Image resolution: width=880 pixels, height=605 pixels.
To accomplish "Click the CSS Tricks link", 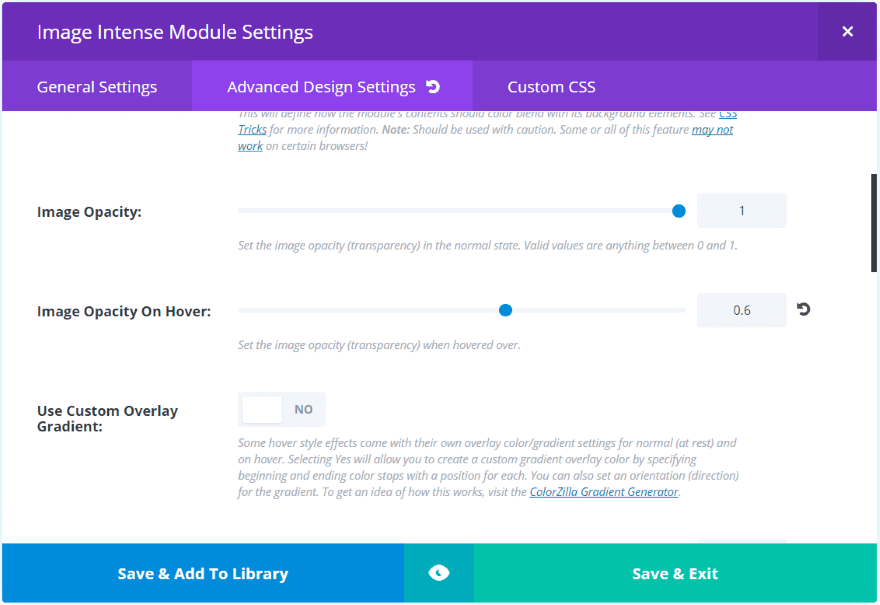I will (x=727, y=114).
